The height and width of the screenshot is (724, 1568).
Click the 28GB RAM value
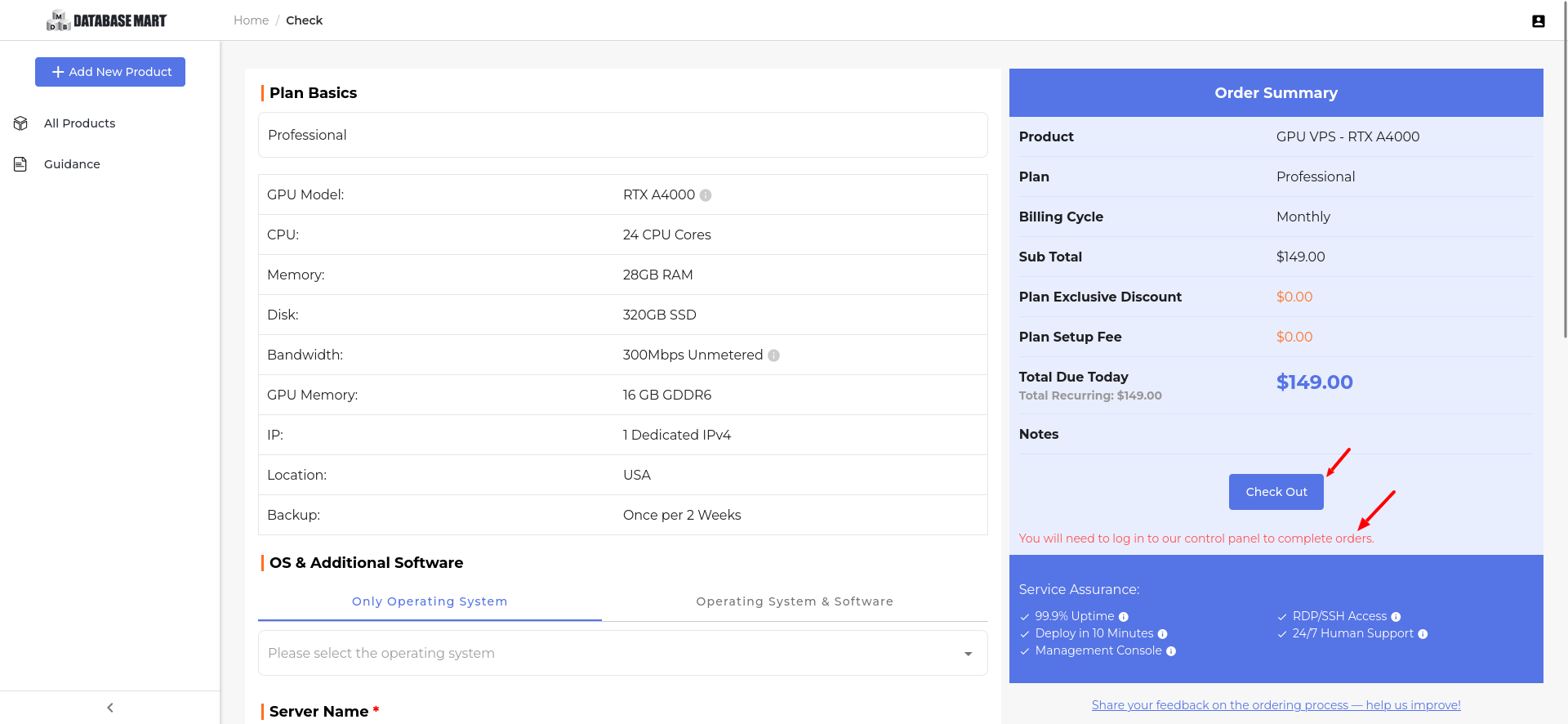click(x=657, y=275)
